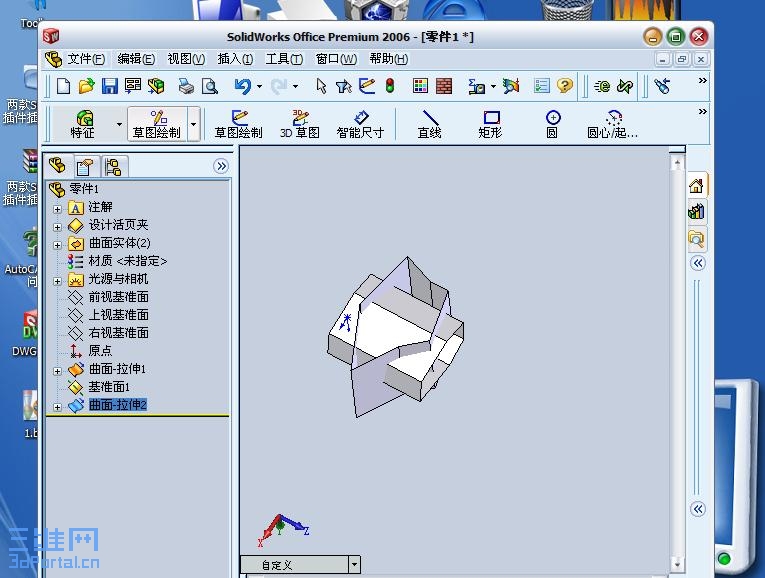Image resolution: width=765 pixels, height=578 pixels.
Task: Select the 上视基准面 plane
Action: (x=119, y=315)
